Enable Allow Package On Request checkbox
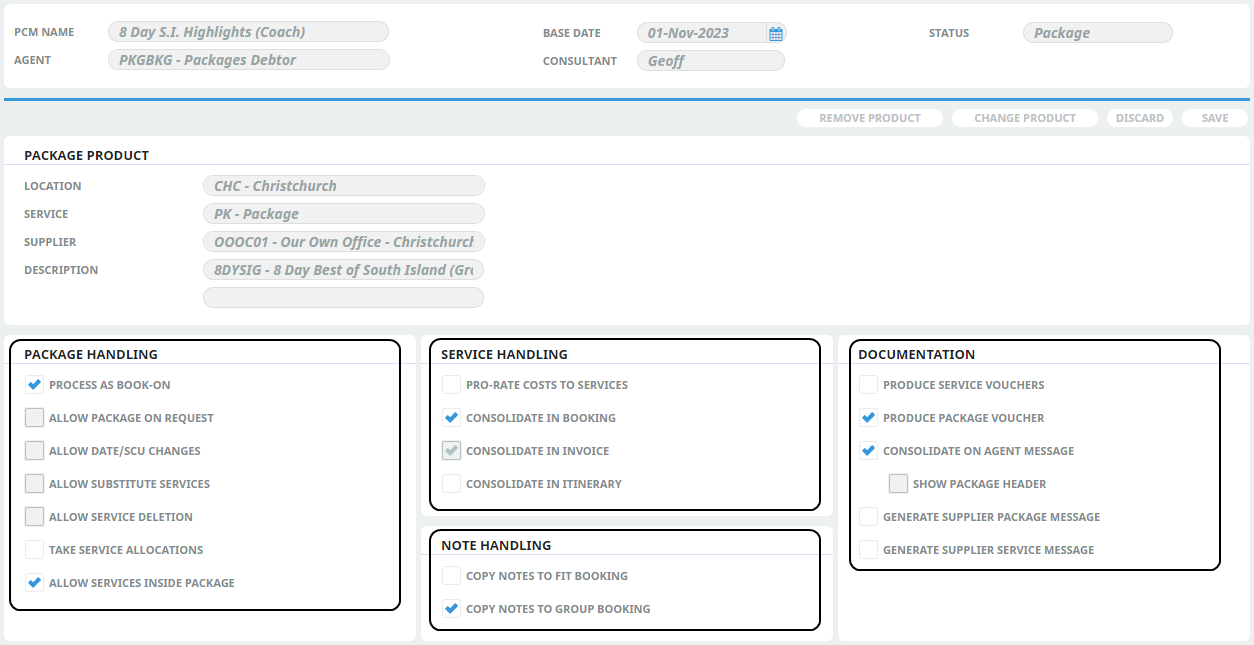This screenshot has height=645, width=1254. click(35, 418)
